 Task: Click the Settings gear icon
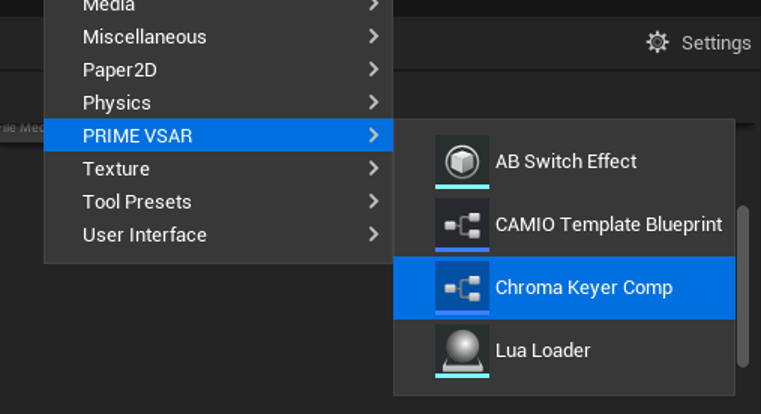pyautogui.click(x=657, y=42)
